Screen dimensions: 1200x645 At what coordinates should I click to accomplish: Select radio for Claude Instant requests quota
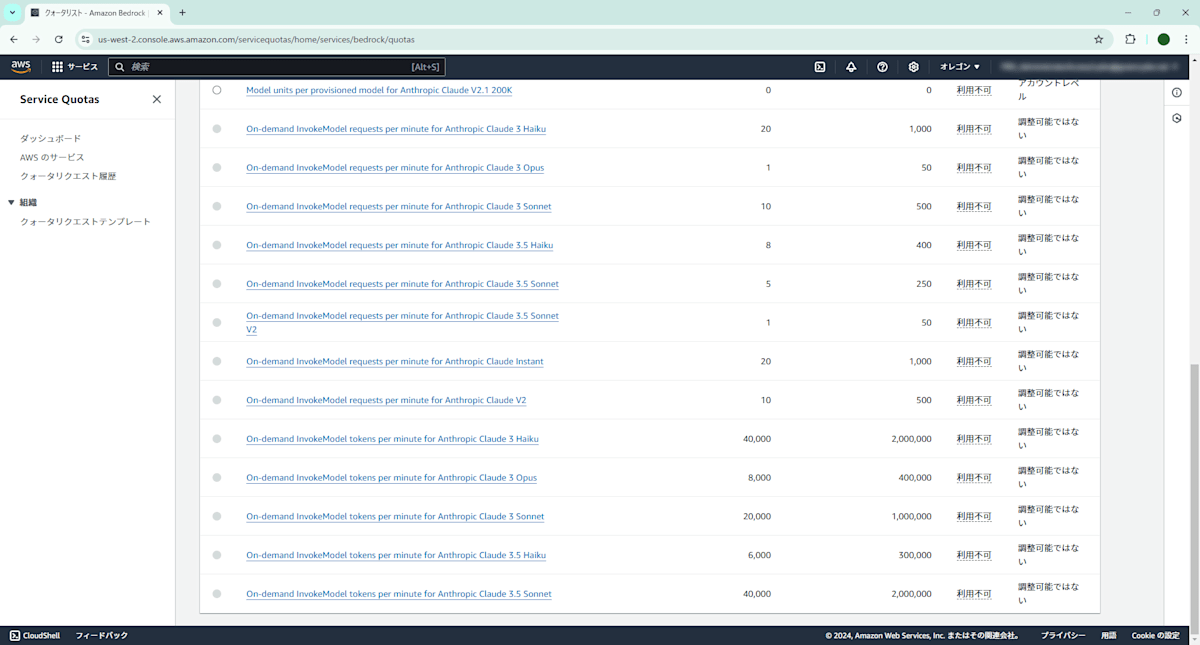217,361
